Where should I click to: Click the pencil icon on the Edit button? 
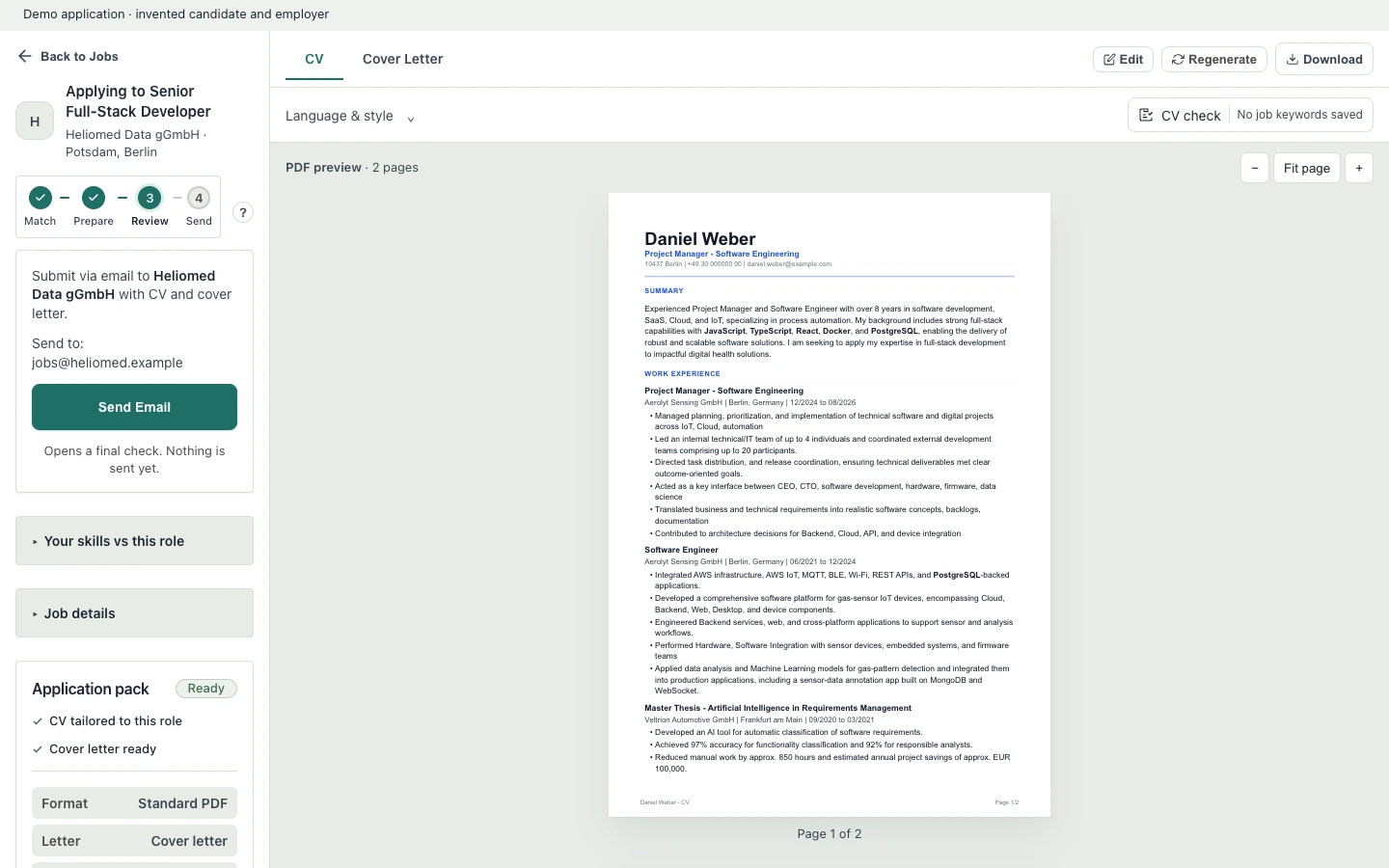point(1110,60)
